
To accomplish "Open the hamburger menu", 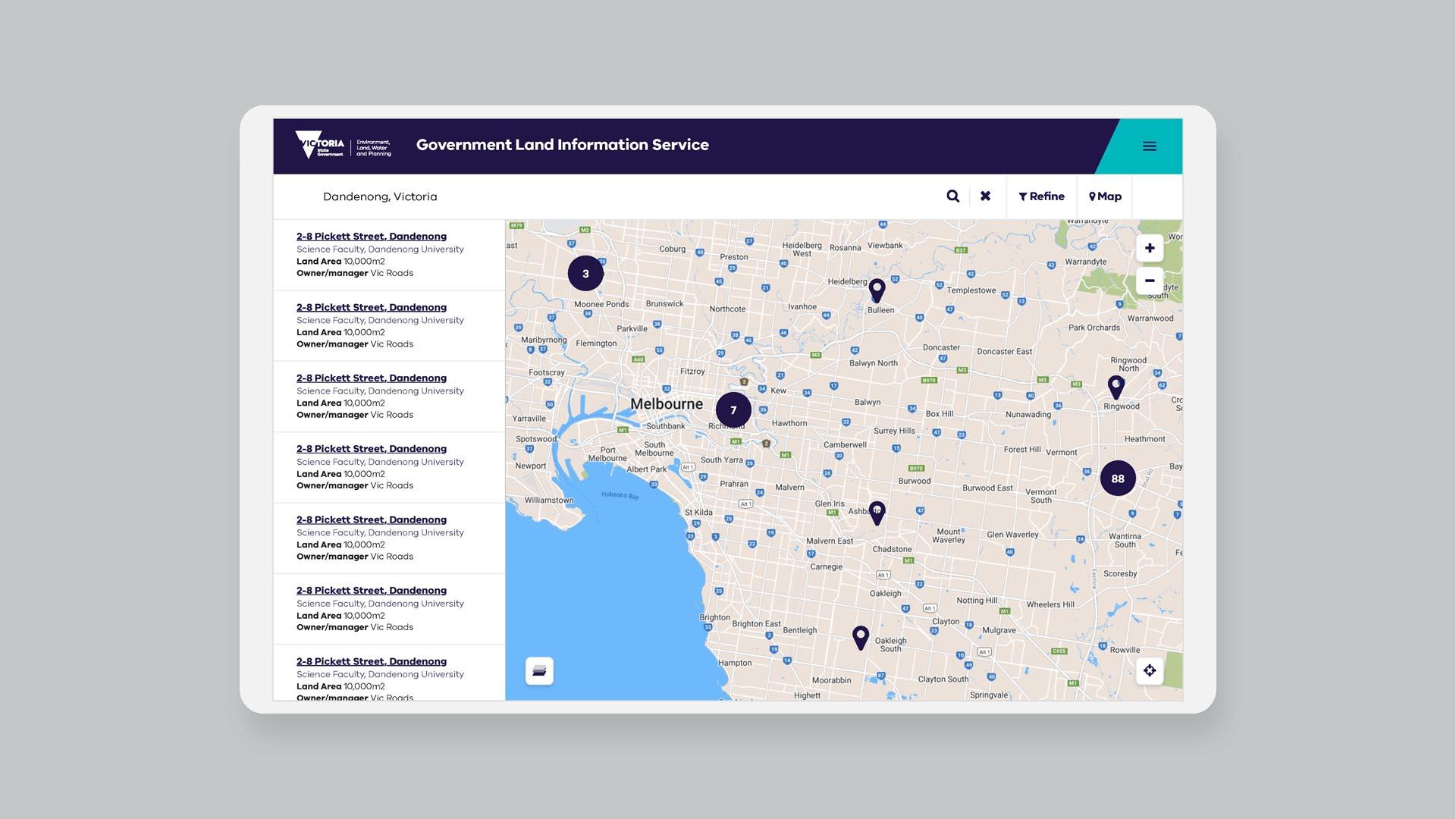I will click(x=1149, y=146).
